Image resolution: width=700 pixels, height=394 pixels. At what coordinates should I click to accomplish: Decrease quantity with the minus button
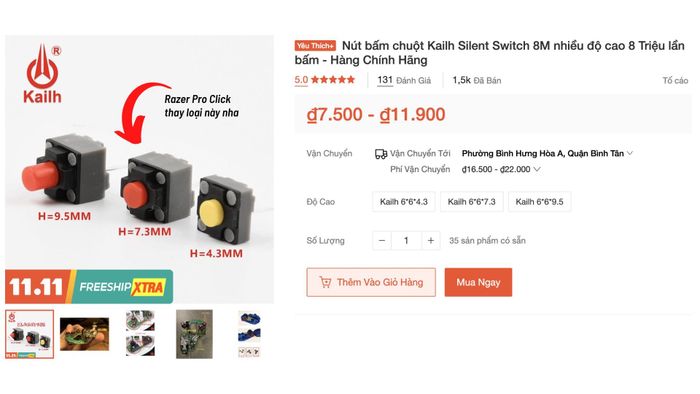[x=382, y=241]
